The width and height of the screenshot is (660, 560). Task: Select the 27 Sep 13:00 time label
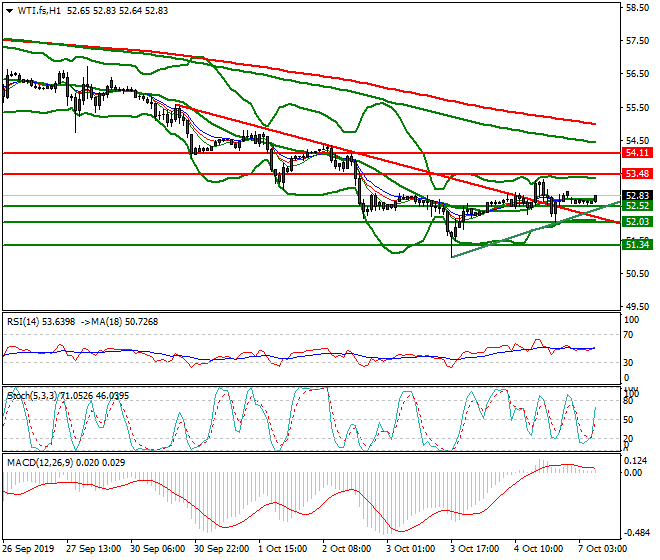coord(93,549)
